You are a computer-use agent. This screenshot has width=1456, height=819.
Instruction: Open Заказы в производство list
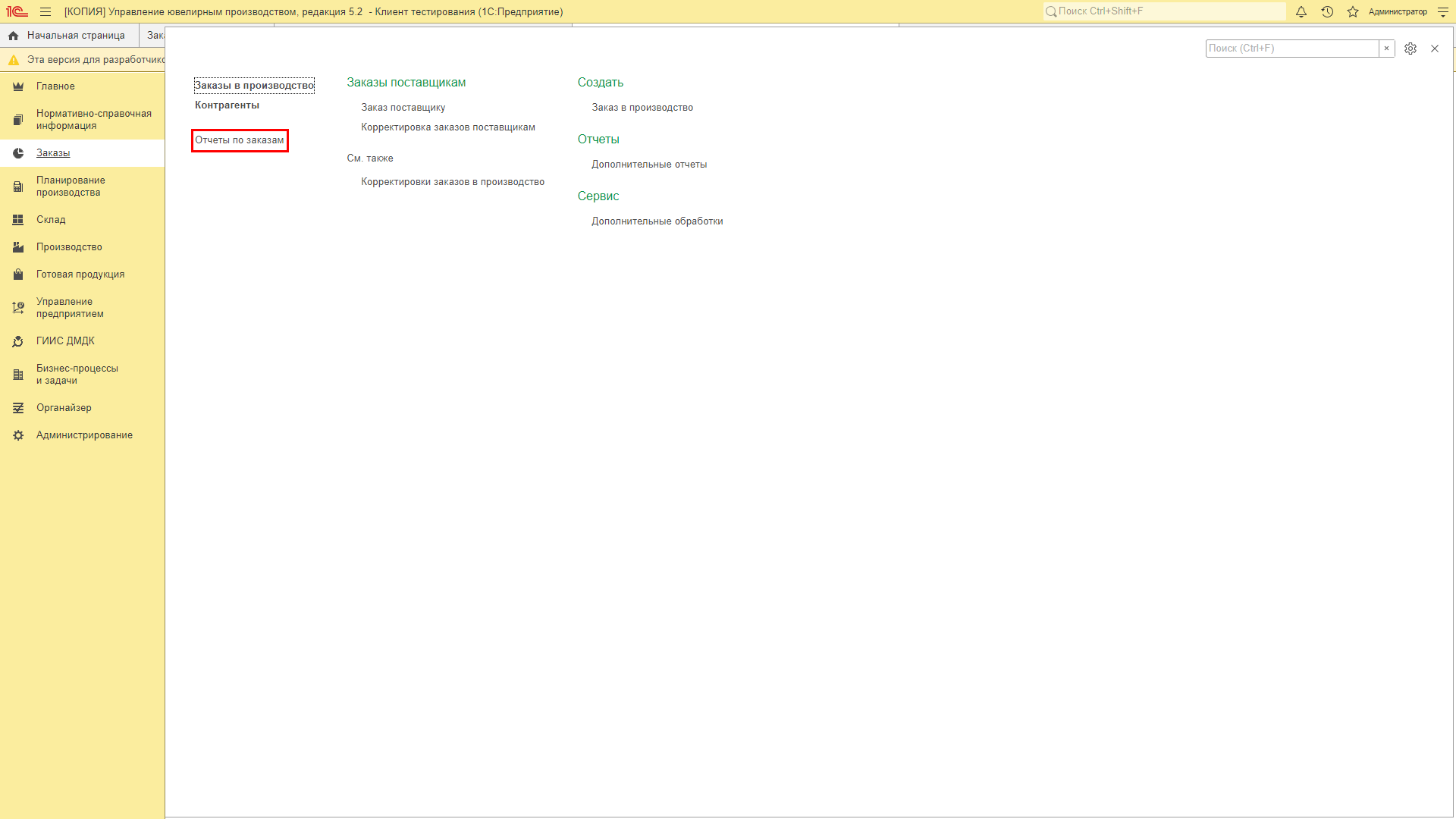click(254, 86)
